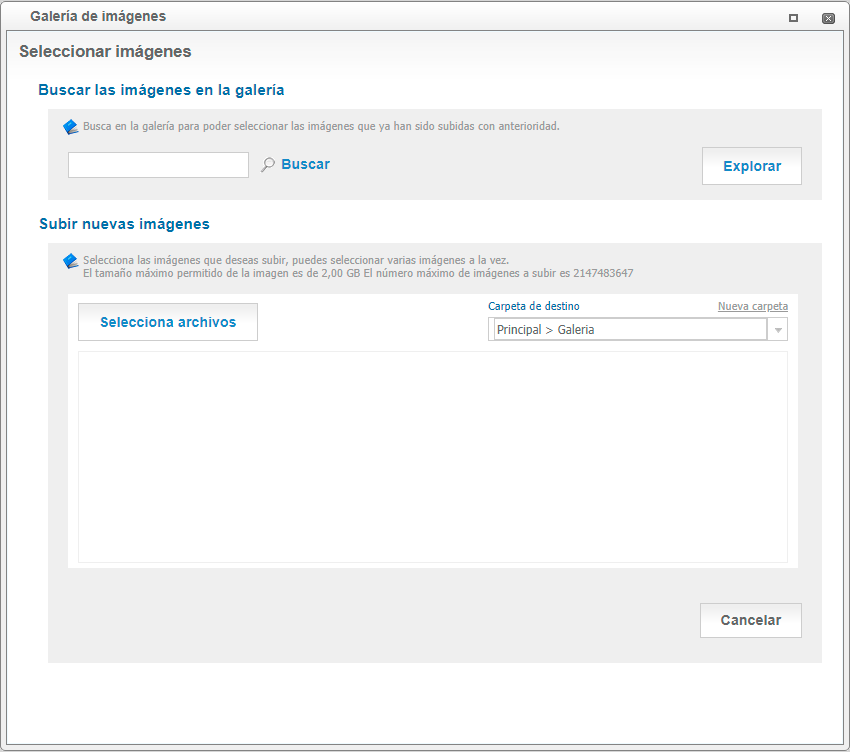Click the Selecciona archivos button

click(168, 322)
